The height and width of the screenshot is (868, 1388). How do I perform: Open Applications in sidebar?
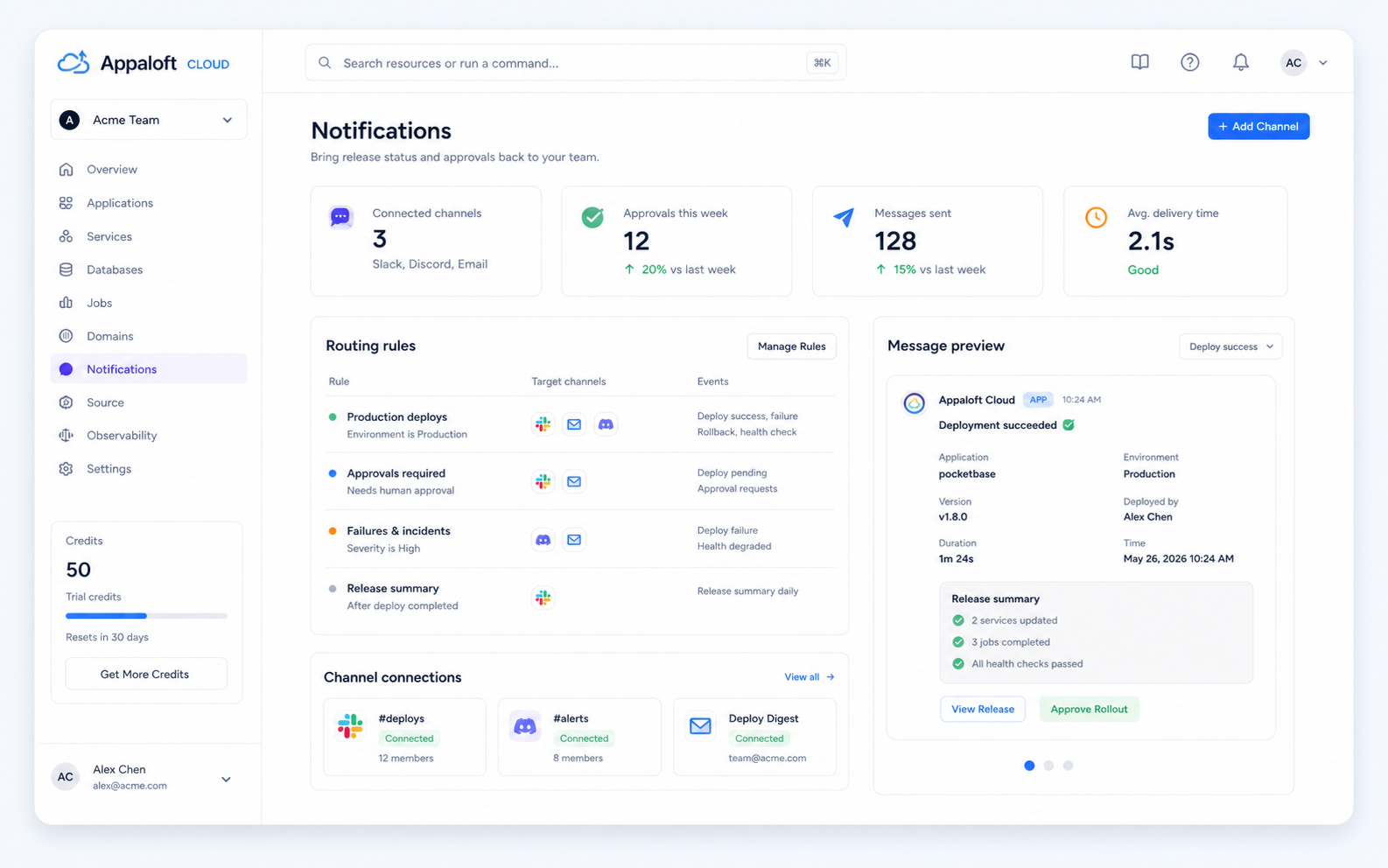[149, 203]
